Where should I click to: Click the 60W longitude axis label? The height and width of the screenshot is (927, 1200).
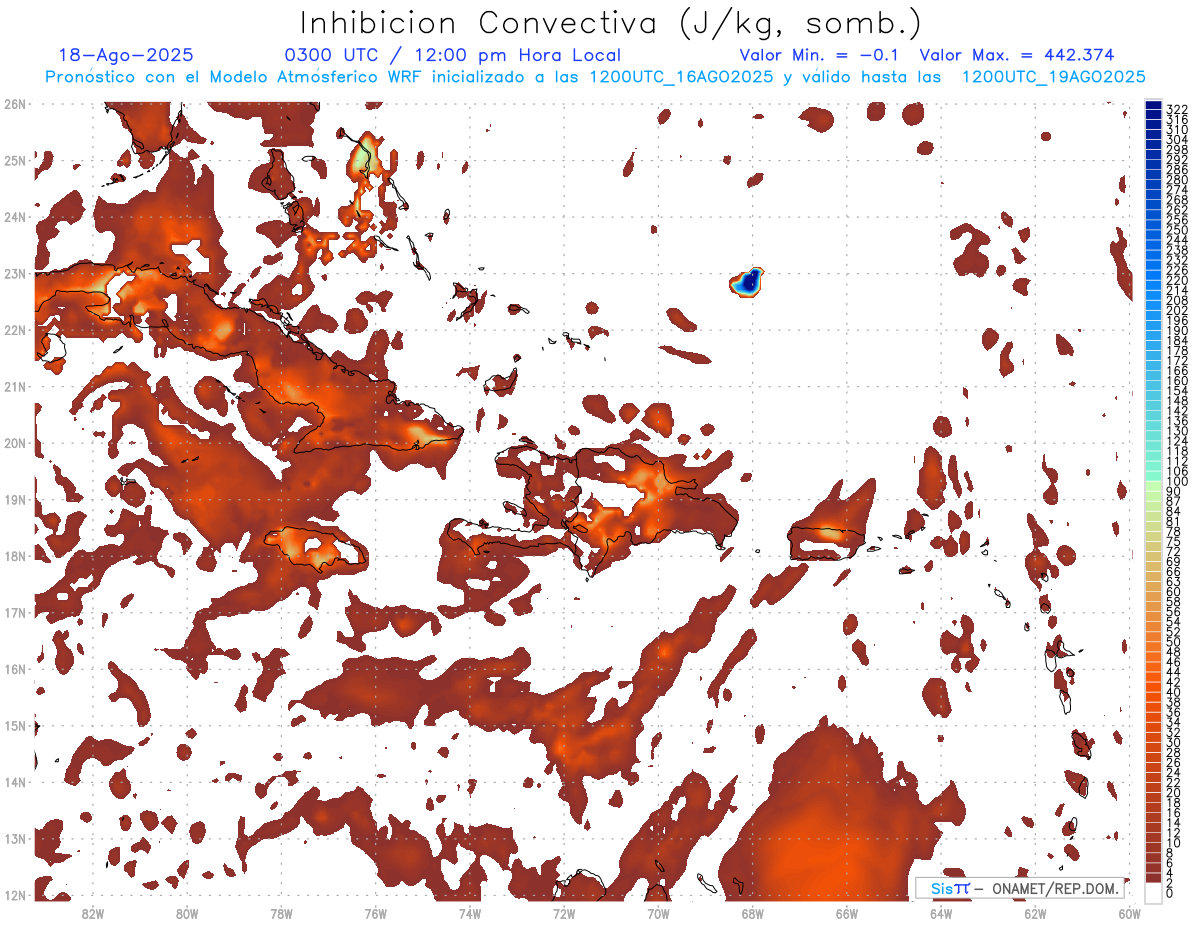pos(1129,912)
